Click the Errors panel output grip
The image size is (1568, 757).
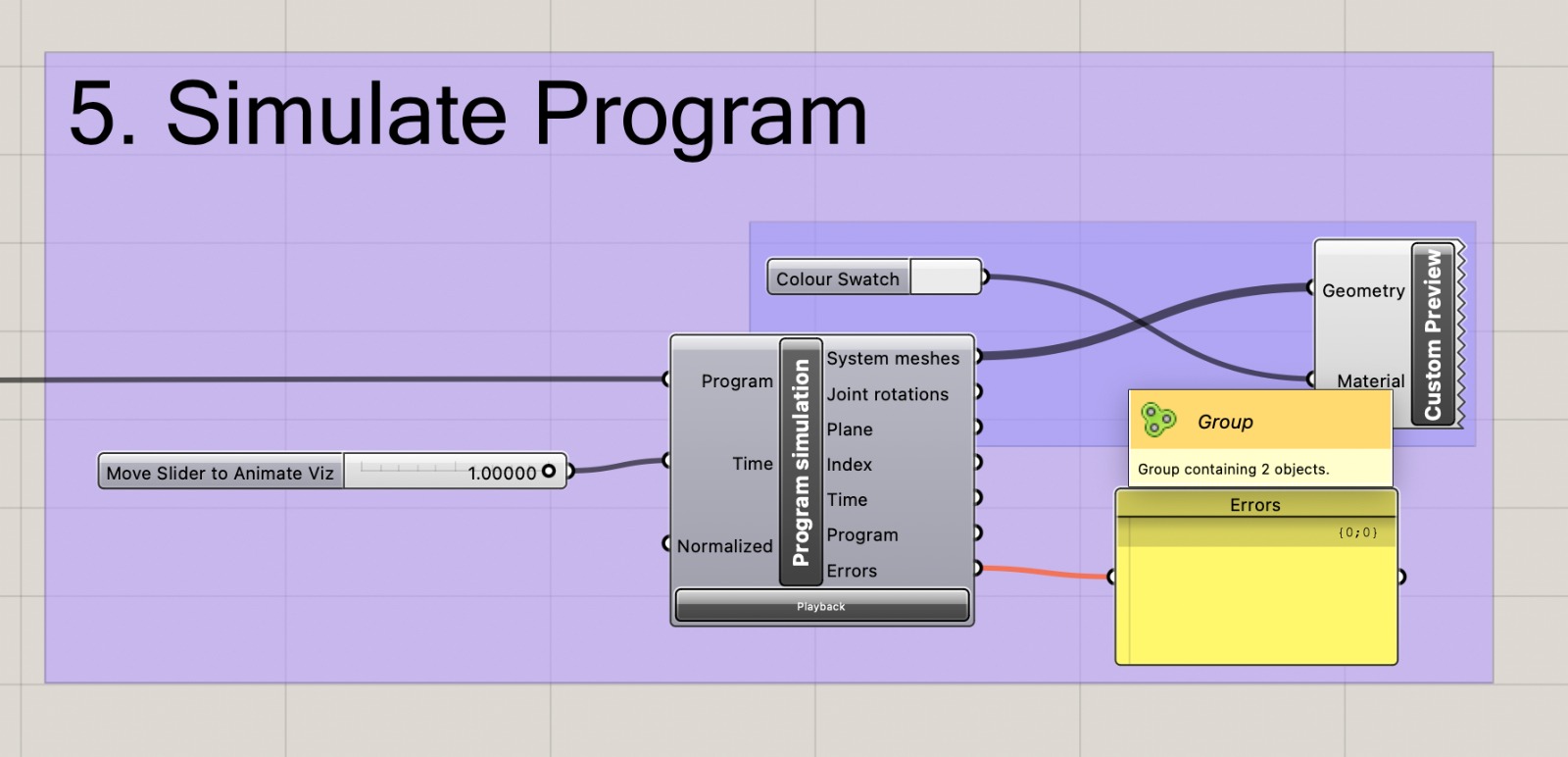point(1401,577)
